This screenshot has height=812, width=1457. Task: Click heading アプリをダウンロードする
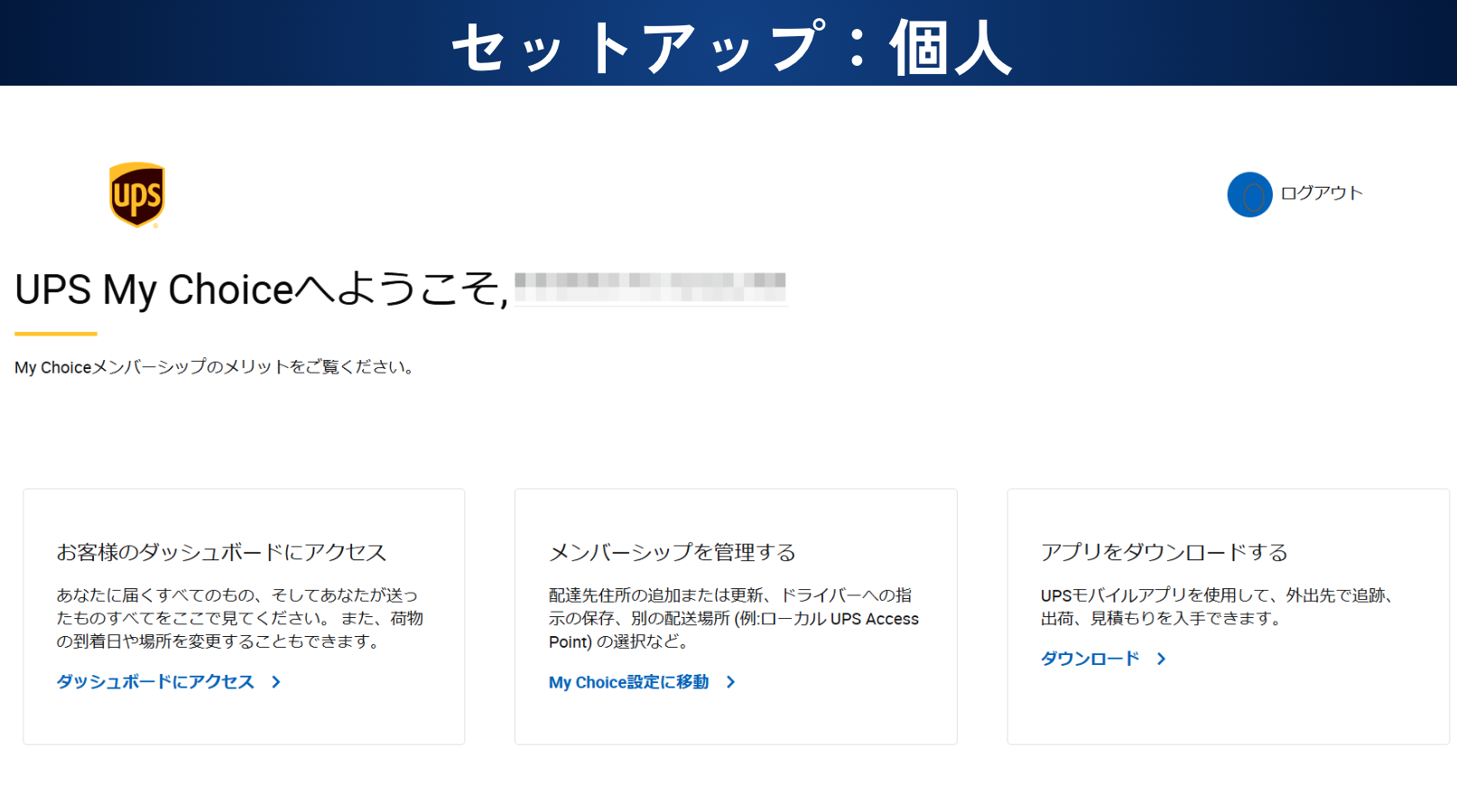point(1164,552)
